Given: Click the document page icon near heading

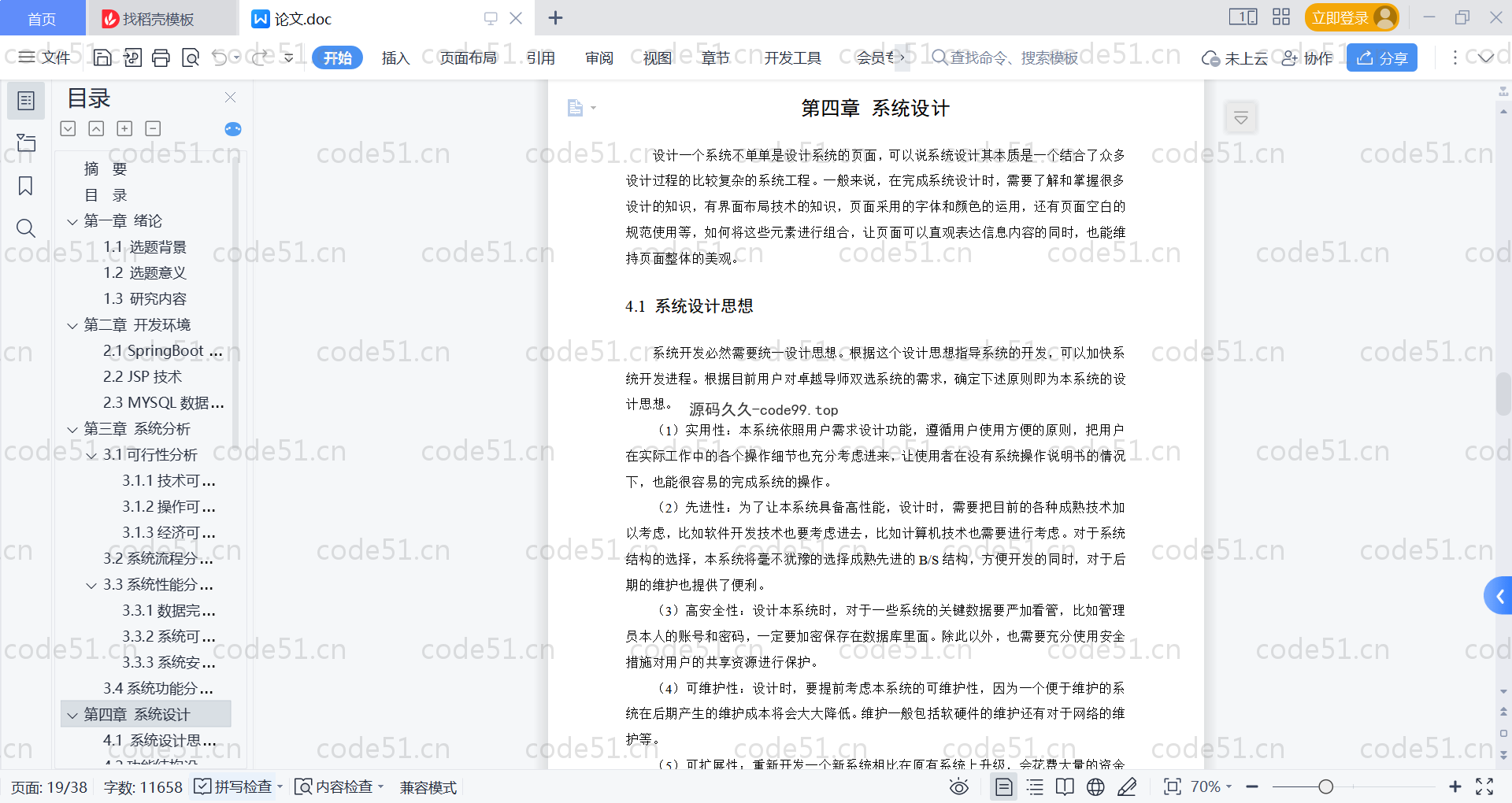Looking at the screenshot, I should coord(575,108).
